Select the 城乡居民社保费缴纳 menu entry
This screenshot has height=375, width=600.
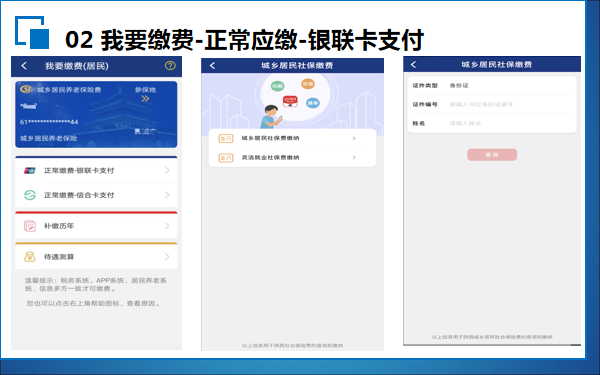[292, 138]
